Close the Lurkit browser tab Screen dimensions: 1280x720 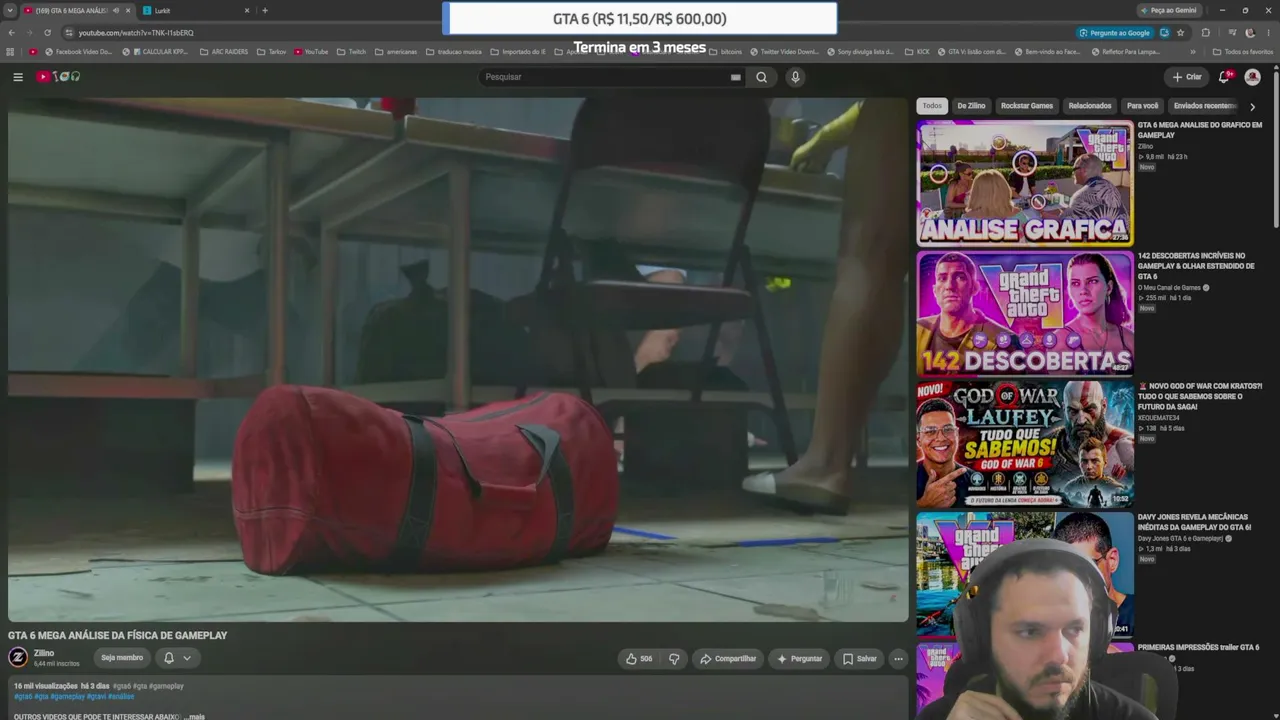point(247,11)
